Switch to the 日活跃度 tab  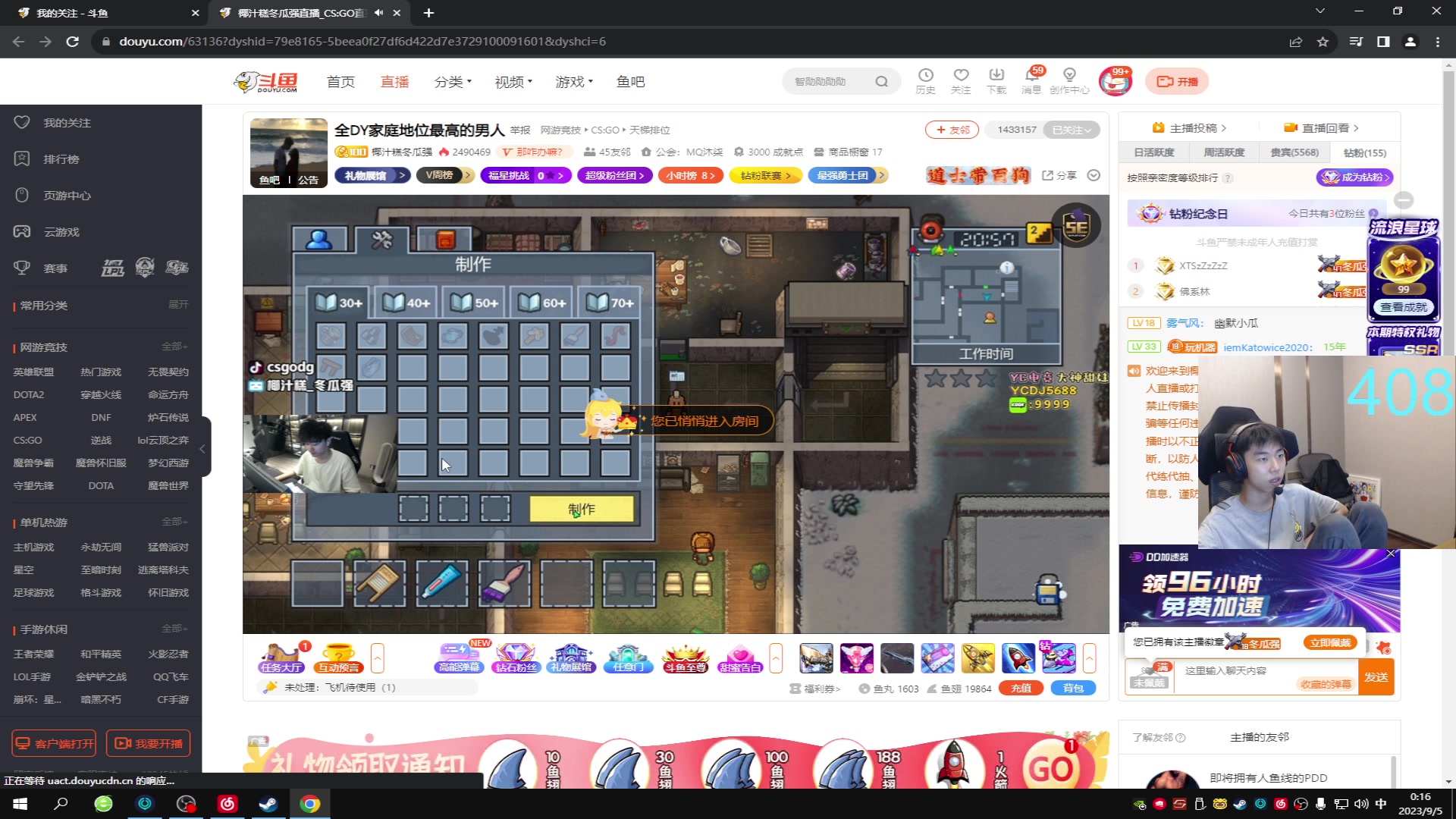1153,152
